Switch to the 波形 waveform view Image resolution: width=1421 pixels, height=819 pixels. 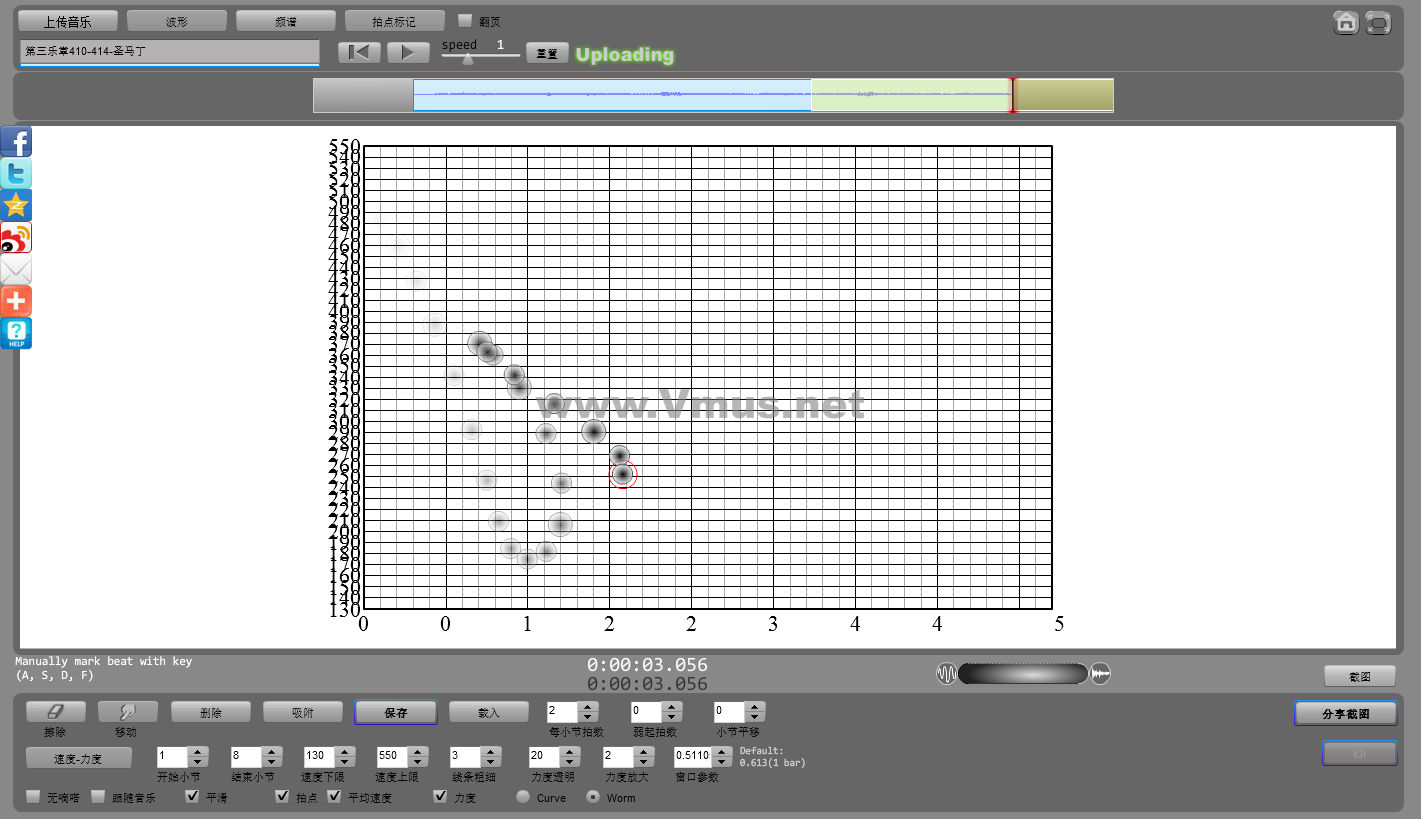click(x=176, y=21)
